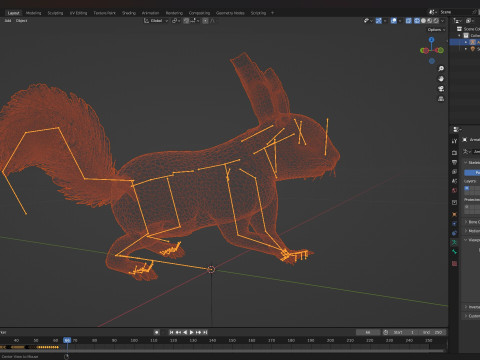Open the viewport shading options dropdown

pos(443,21)
